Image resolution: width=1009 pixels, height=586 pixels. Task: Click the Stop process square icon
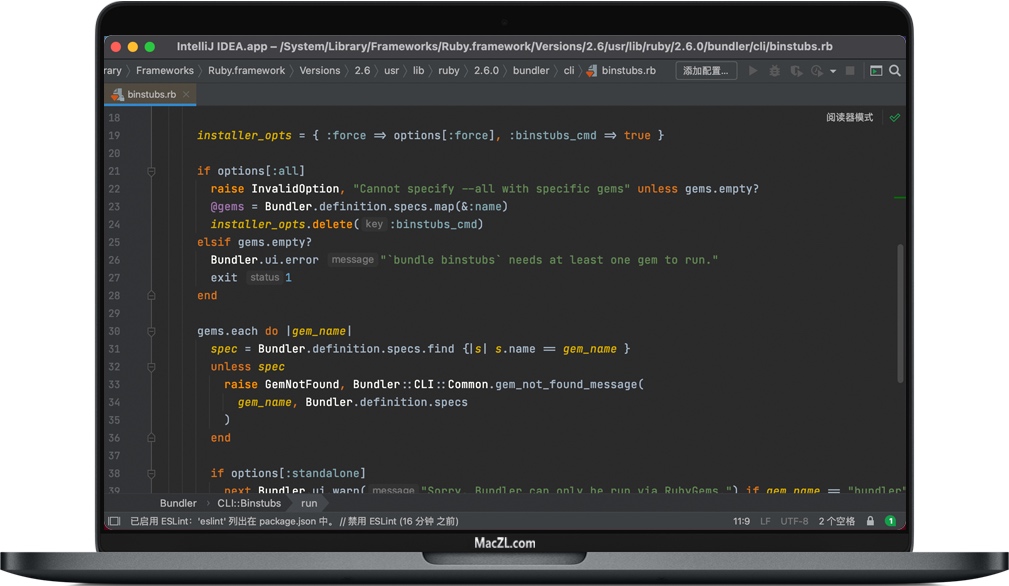coord(849,71)
